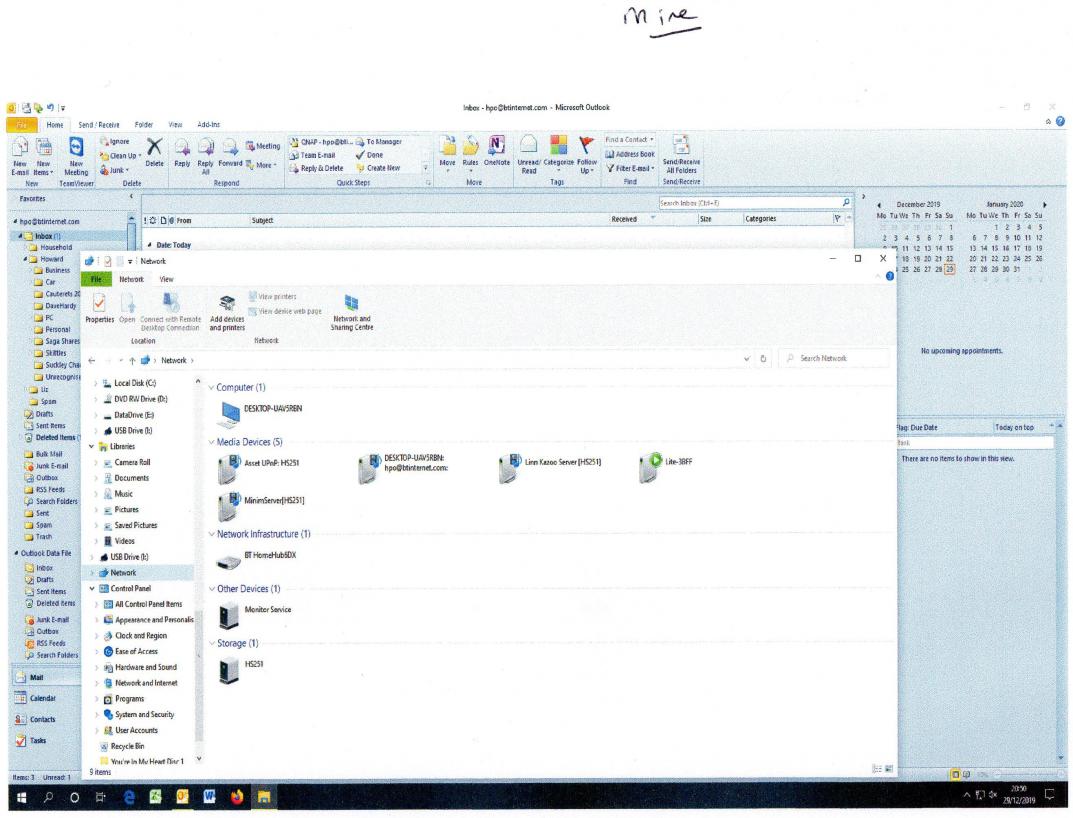Collapse Control Panel in the navigation tree

tap(92, 589)
